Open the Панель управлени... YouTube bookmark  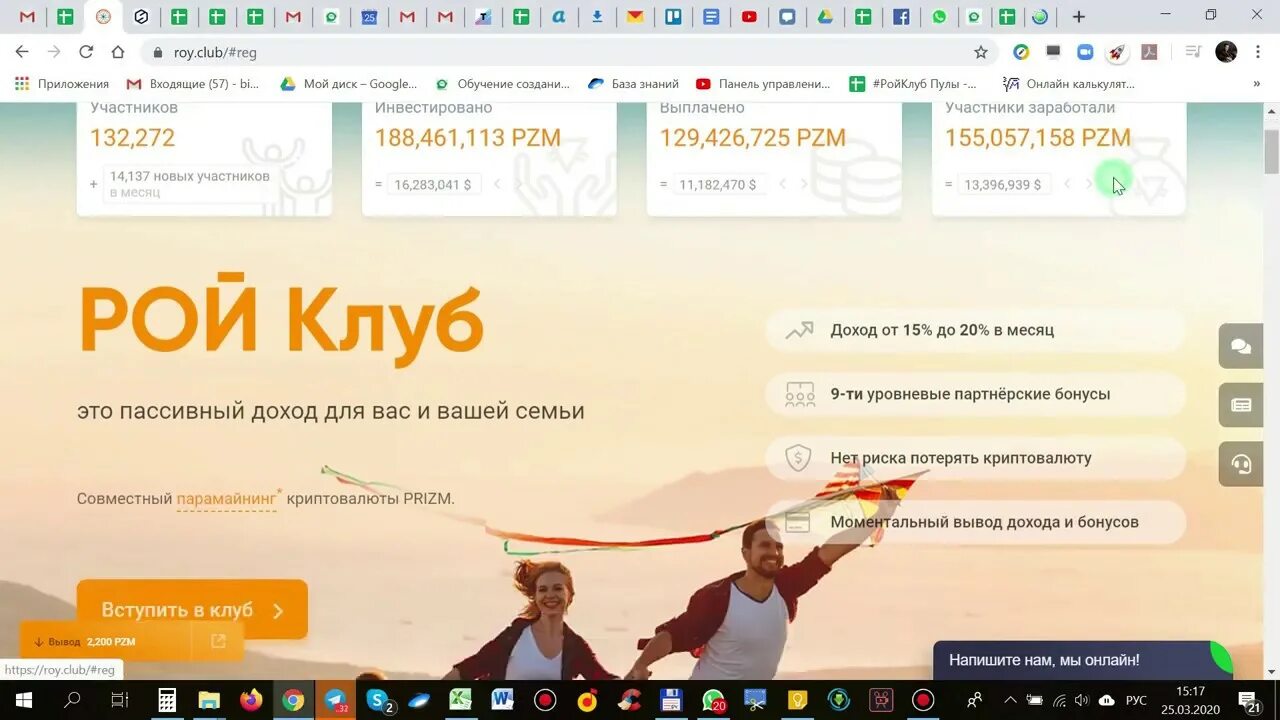[x=763, y=84]
